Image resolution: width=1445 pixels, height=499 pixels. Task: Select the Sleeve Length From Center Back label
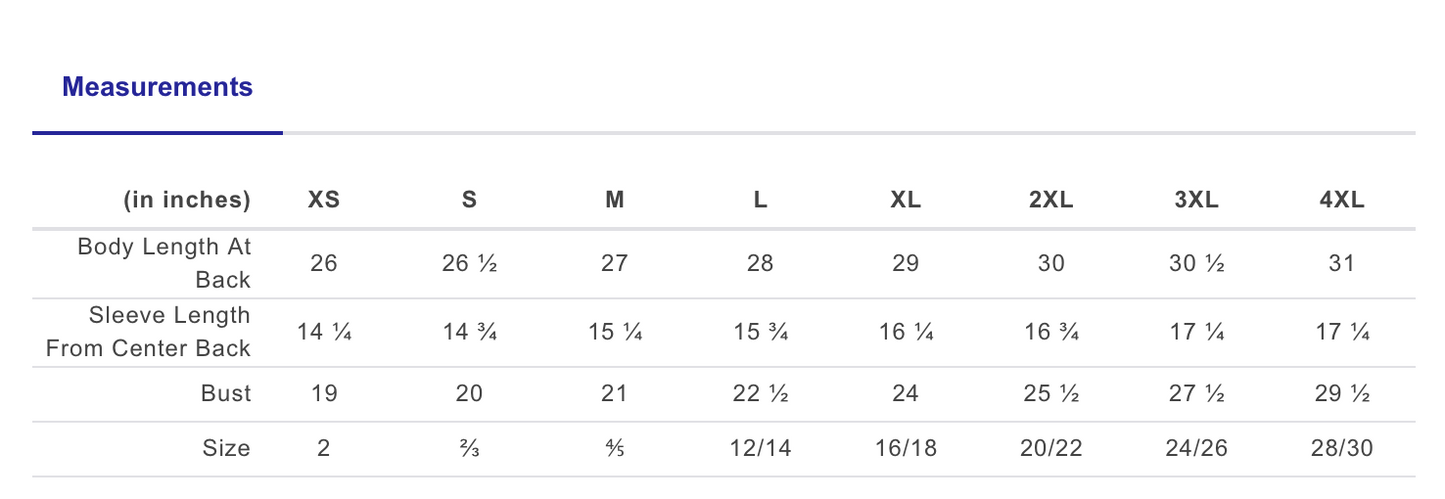pyautogui.click(x=163, y=332)
